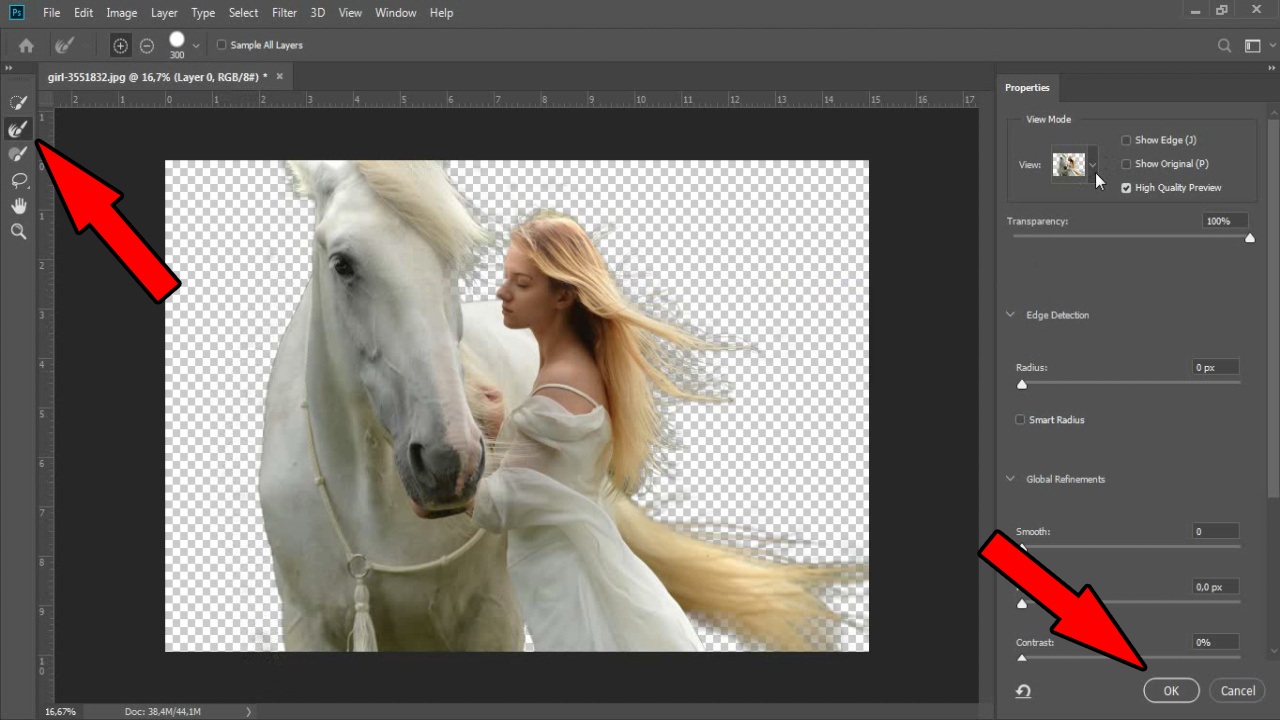Open the Filter menu
Image resolution: width=1280 pixels, height=720 pixels.
point(284,13)
